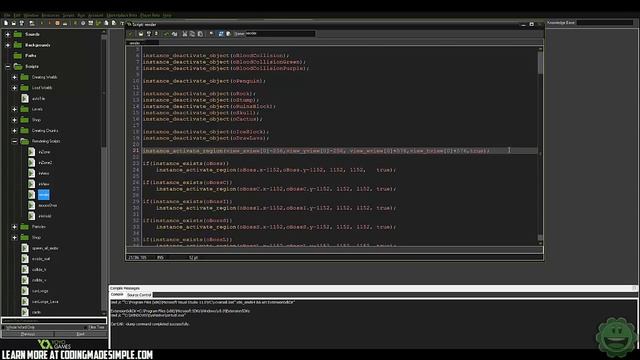Expand the Load Worlds folder

point(15,87)
